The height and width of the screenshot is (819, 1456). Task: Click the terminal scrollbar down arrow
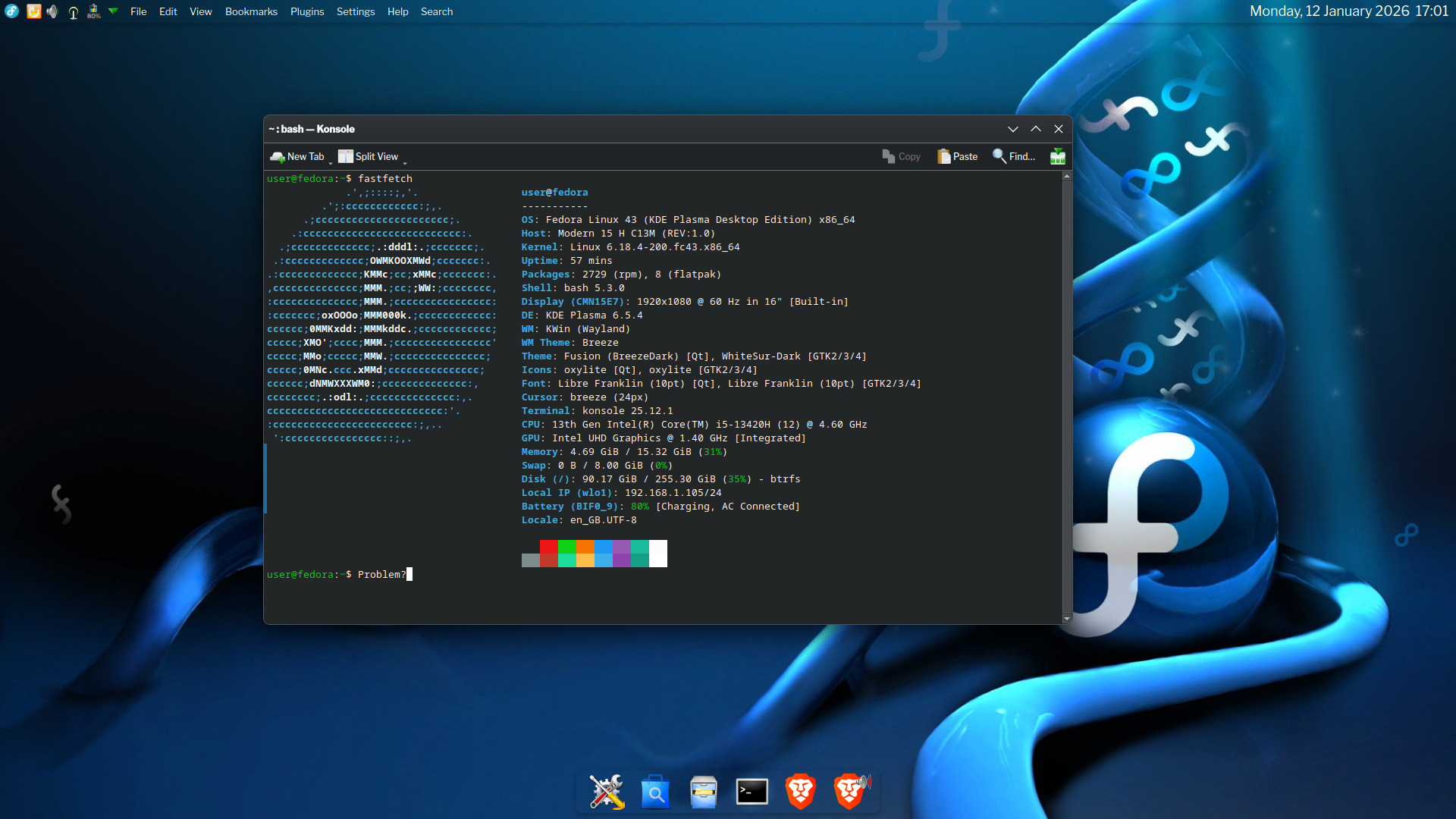[1067, 619]
